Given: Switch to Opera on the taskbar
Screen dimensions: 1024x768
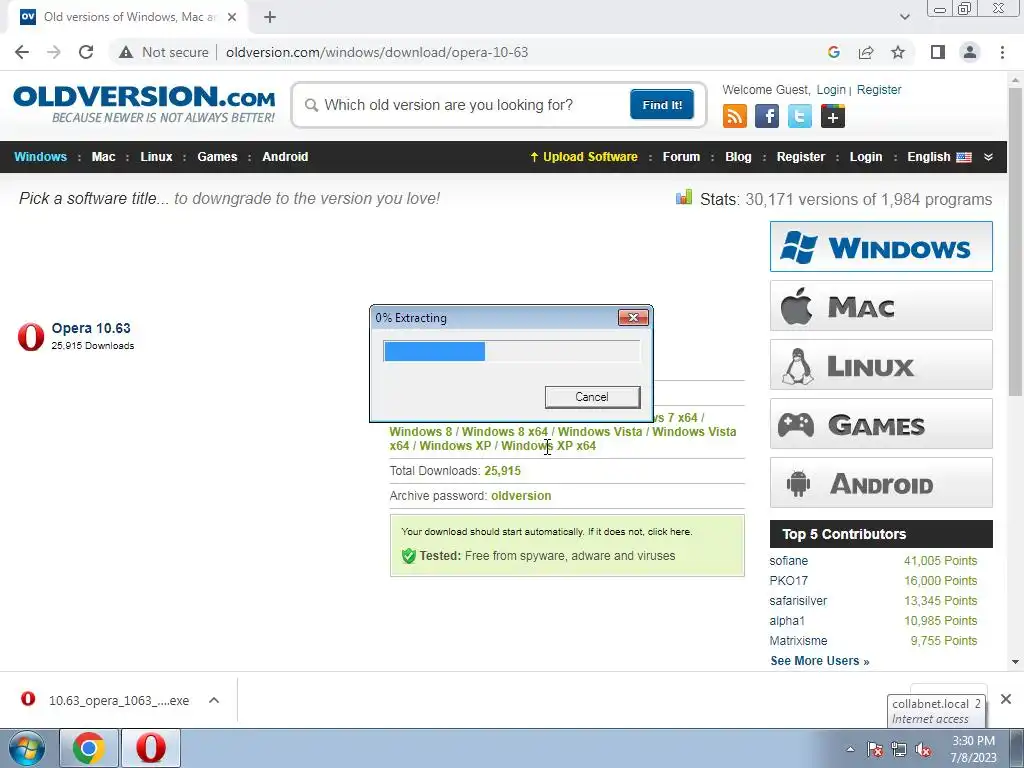Looking at the screenshot, I should pos(150,748).
